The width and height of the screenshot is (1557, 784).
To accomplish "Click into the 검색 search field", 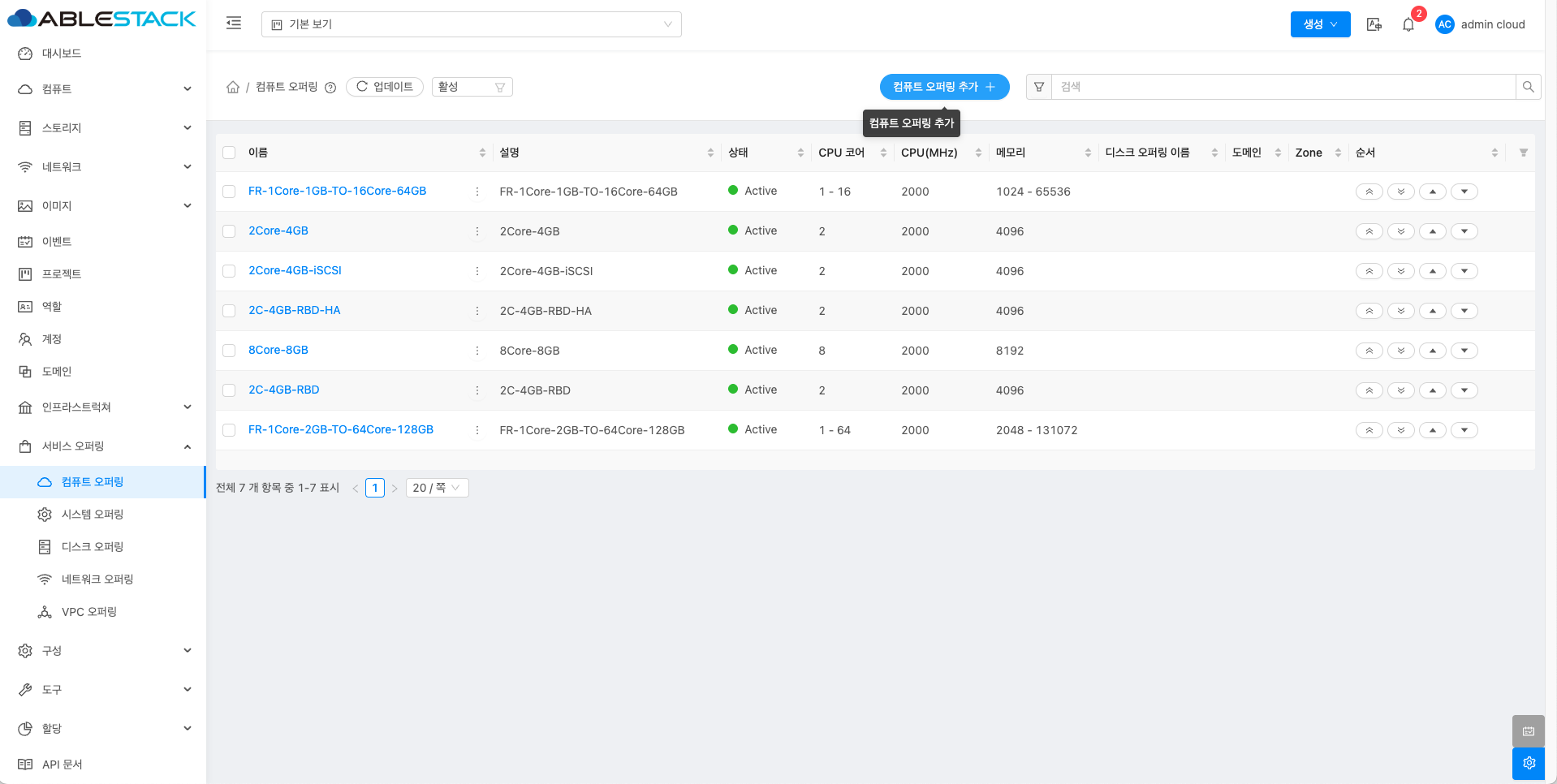I will pyautogui.click(x=1283, y=87).
